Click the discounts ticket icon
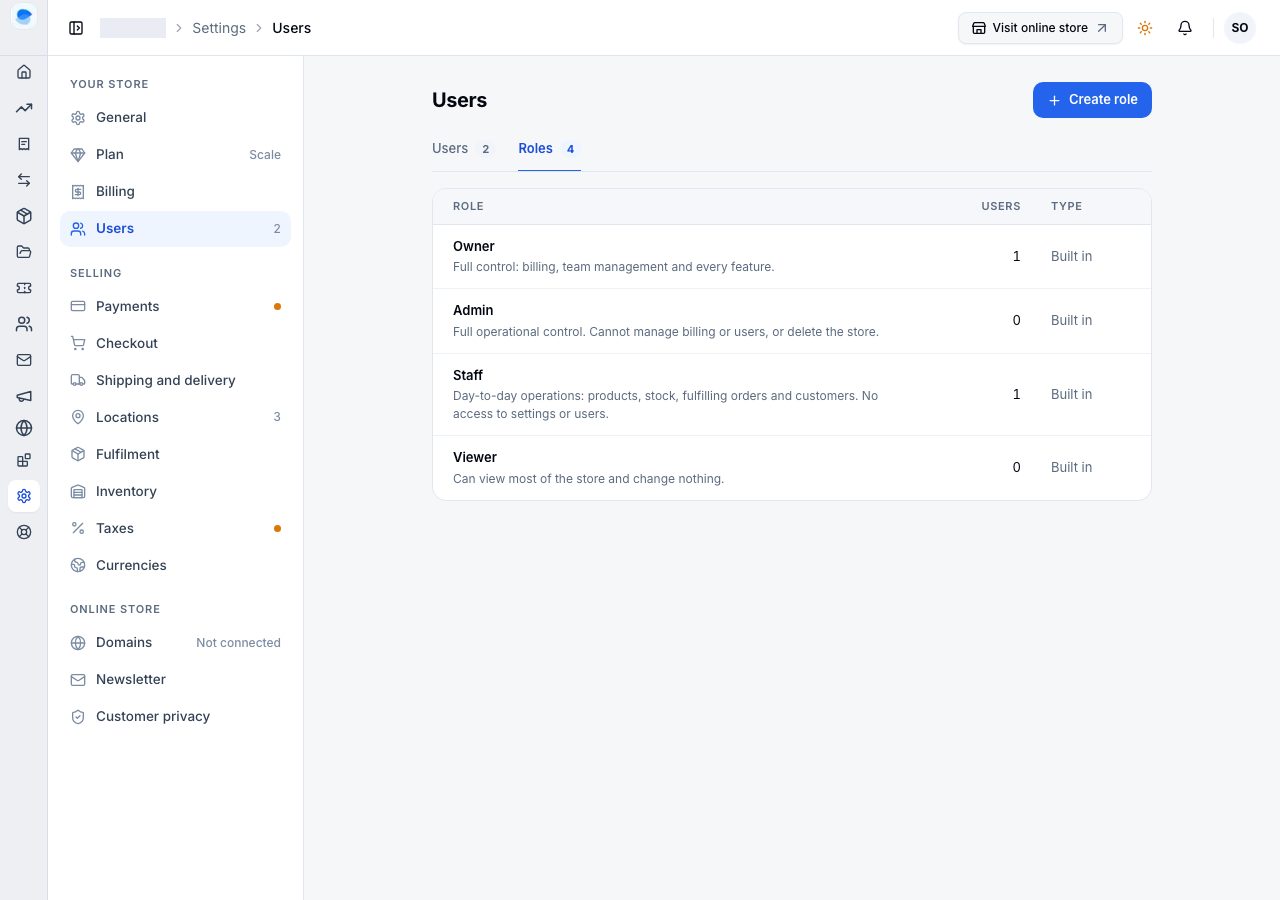This screenshot has width=1280, height=900. point(24,288)
